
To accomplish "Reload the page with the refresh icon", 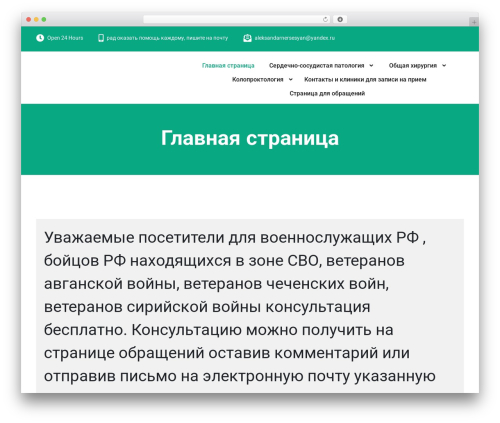I will coord(325,19).
